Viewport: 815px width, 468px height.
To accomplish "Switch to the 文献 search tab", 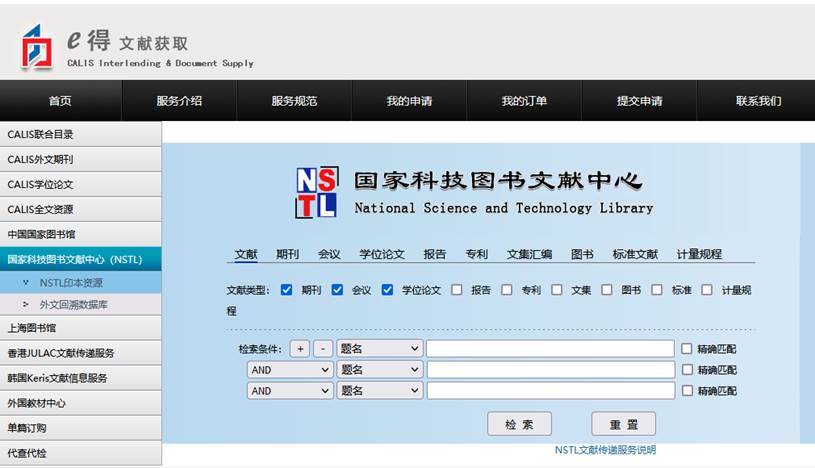I will click(x=246, y=254).
